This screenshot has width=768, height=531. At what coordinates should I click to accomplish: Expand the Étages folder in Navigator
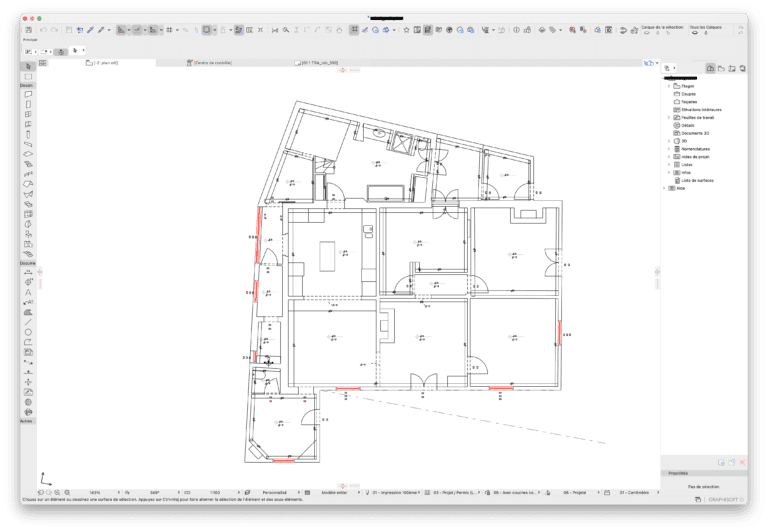(x=669, y=86)
